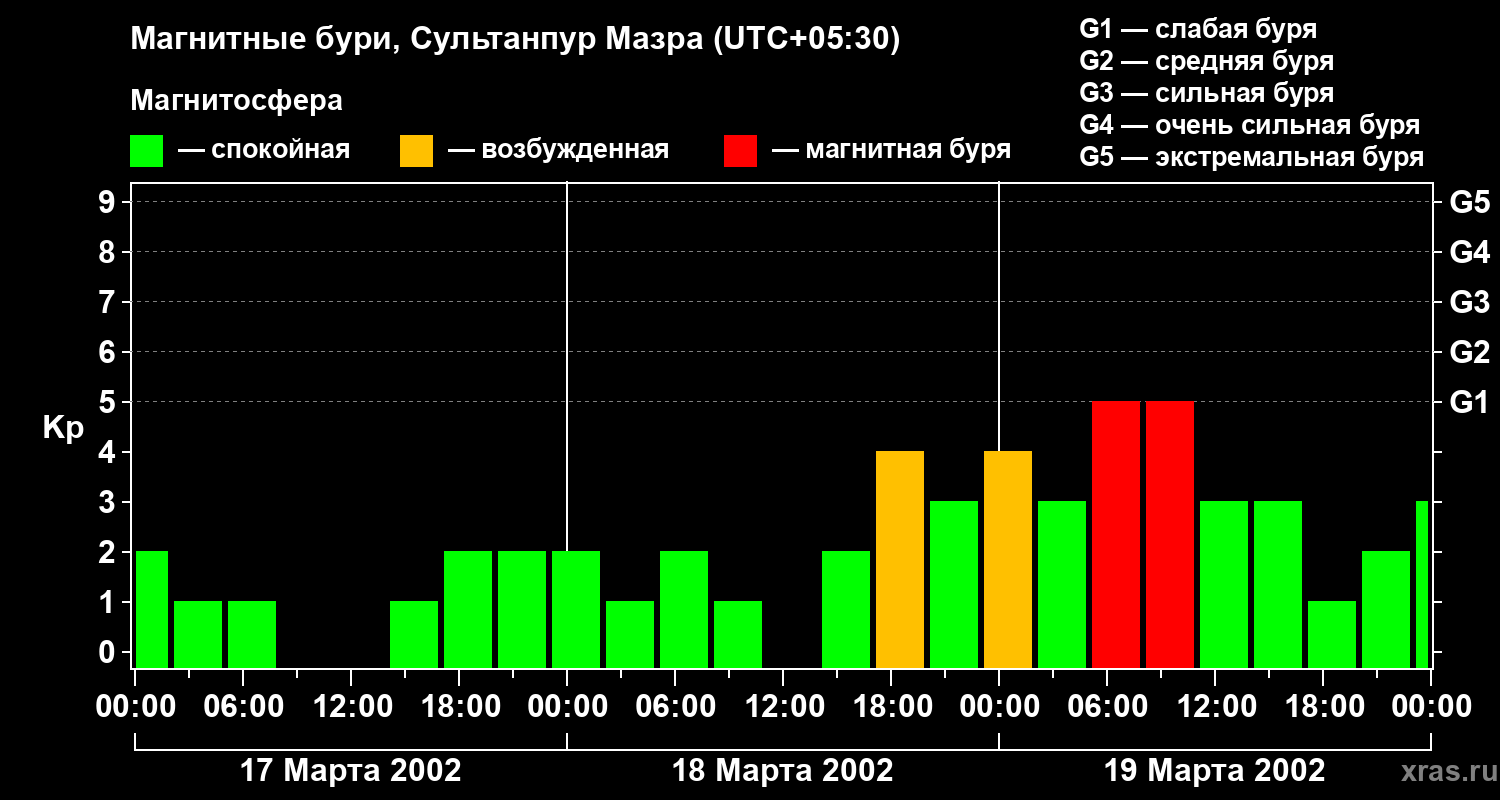This screenshot has width=1500, height=800.
Task: Click the '18 Марта 2002' date label
Action: 783,771
